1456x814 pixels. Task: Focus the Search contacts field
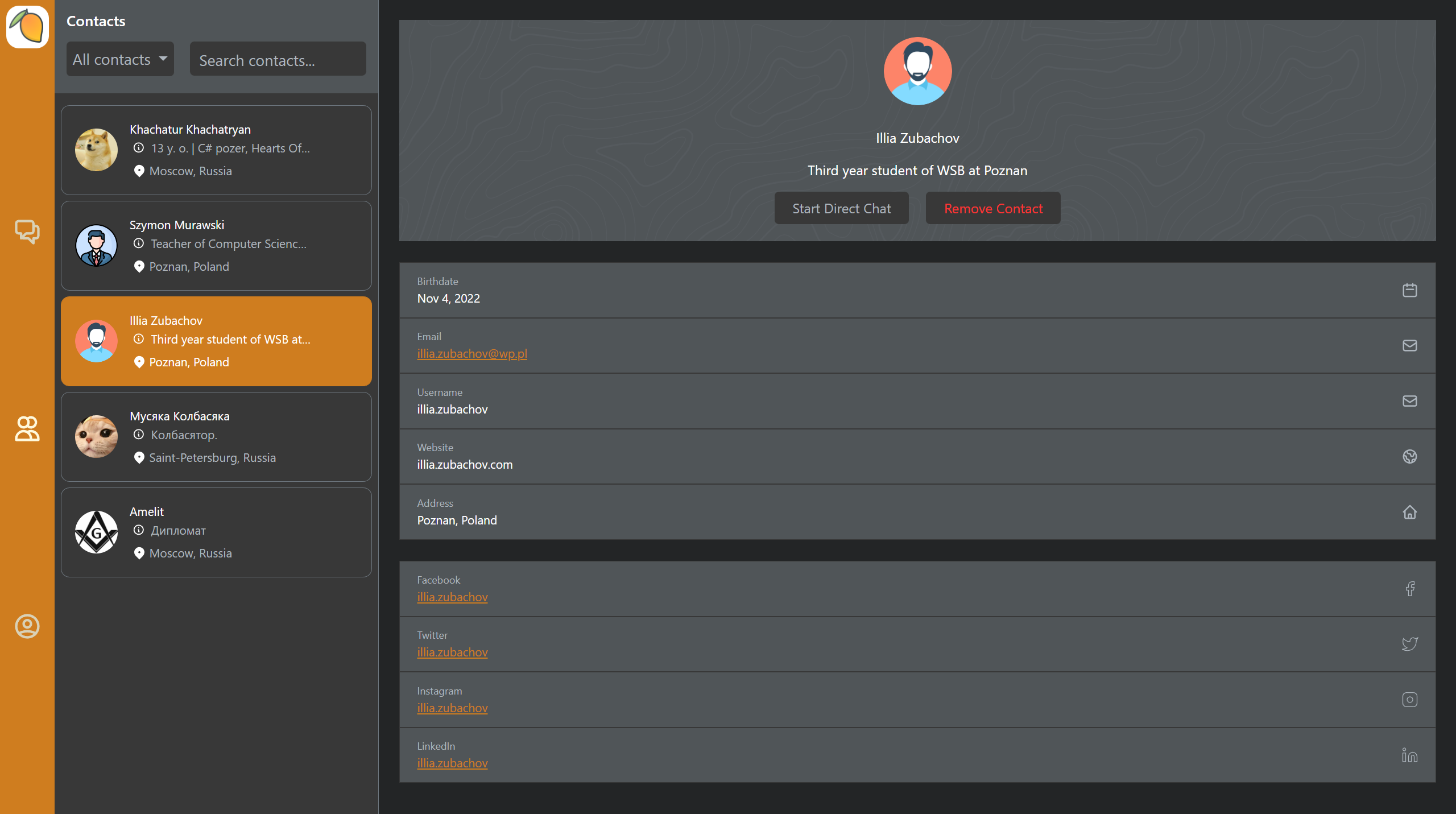point(278,60)
